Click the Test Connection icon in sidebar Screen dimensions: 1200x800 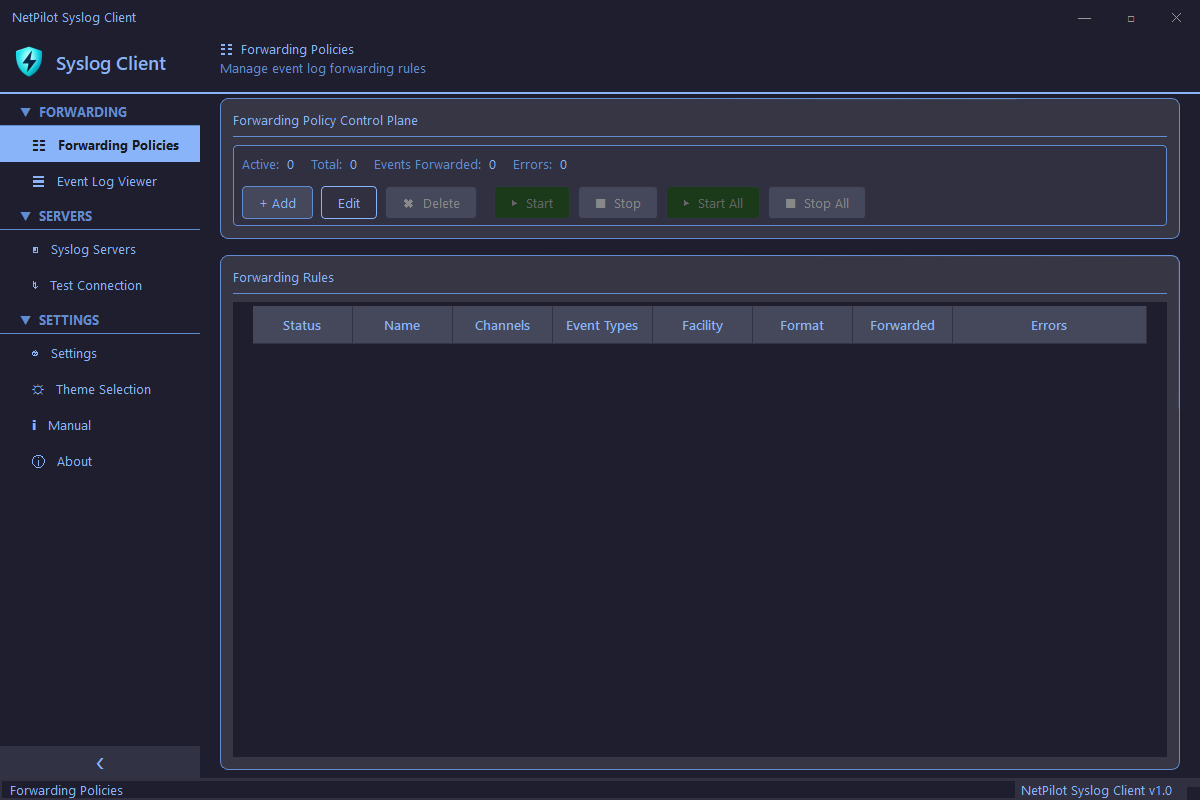click(x=36, y=286)
